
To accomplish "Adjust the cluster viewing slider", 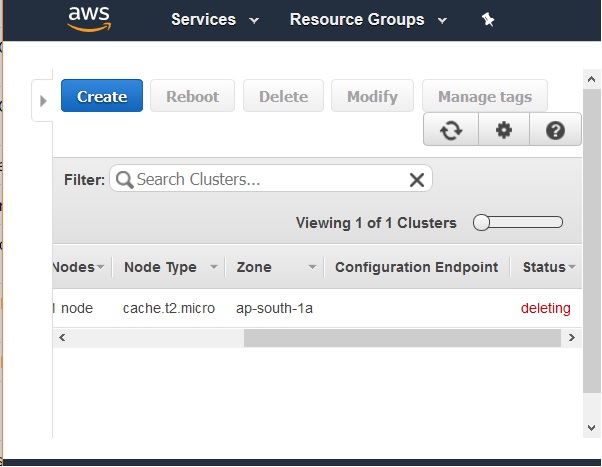I will coord(482,223).
